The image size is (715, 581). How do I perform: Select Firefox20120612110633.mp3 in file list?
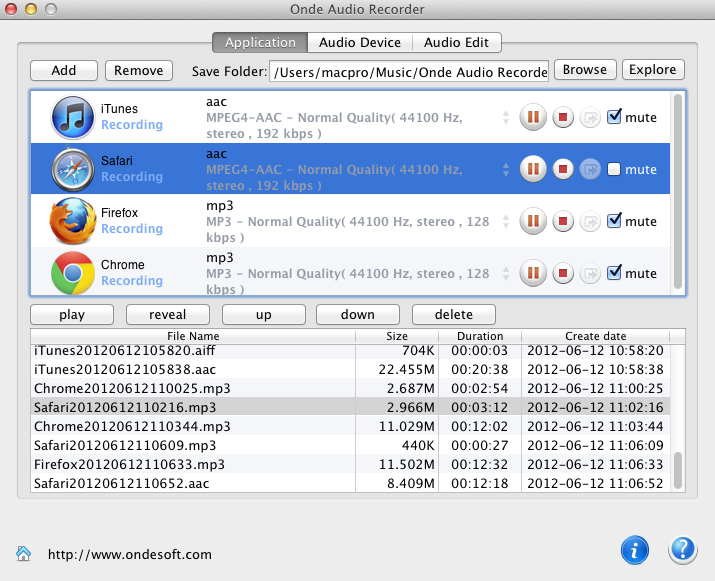[129, 464]
